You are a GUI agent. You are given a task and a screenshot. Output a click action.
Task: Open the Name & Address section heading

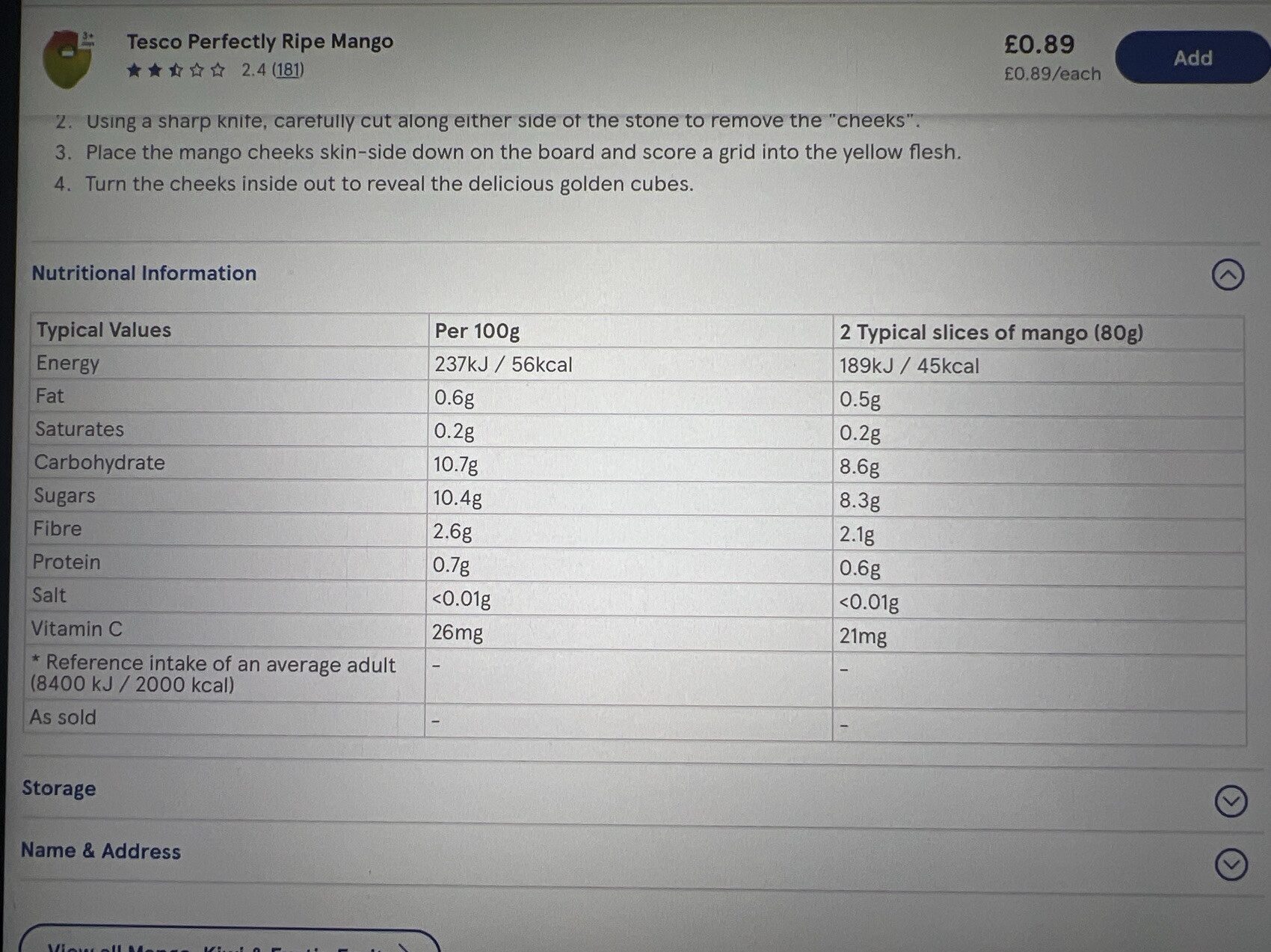point(101,851)
